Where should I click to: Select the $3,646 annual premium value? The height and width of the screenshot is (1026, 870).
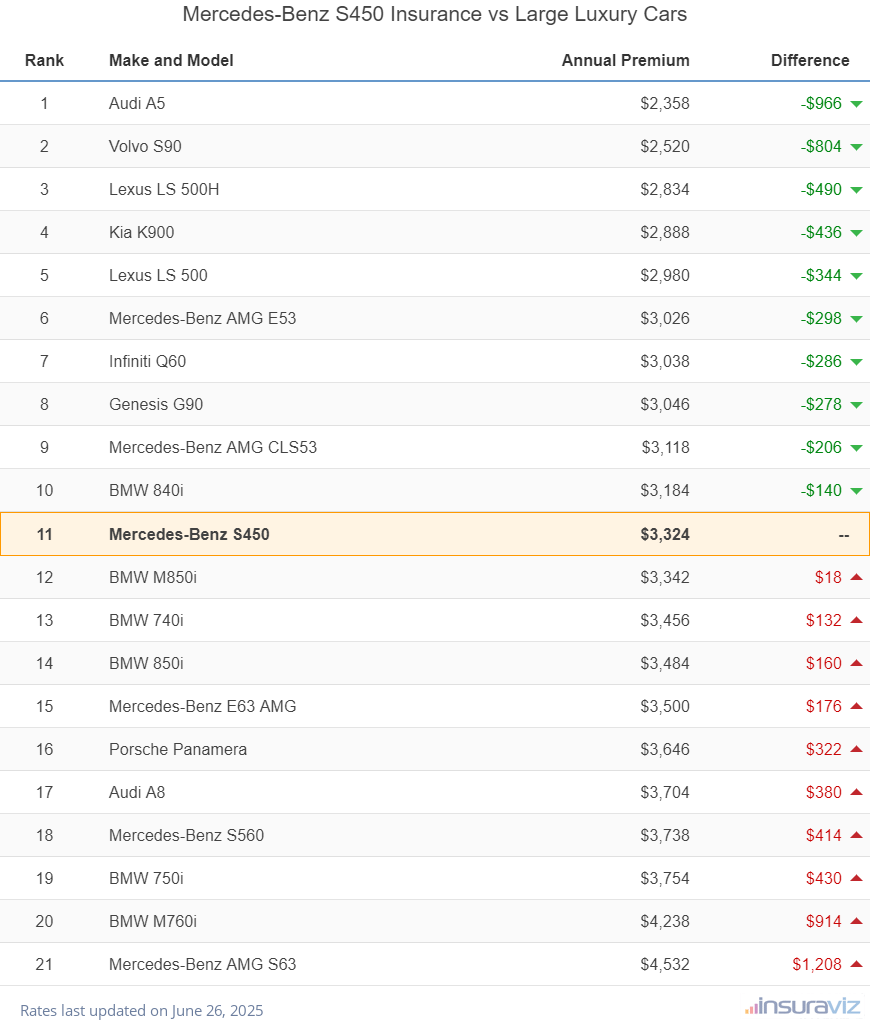pyautogui.click(x=665, y=750)
